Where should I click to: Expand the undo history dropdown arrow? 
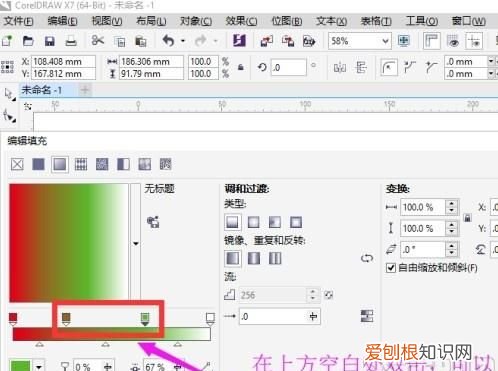click(183, 41)
